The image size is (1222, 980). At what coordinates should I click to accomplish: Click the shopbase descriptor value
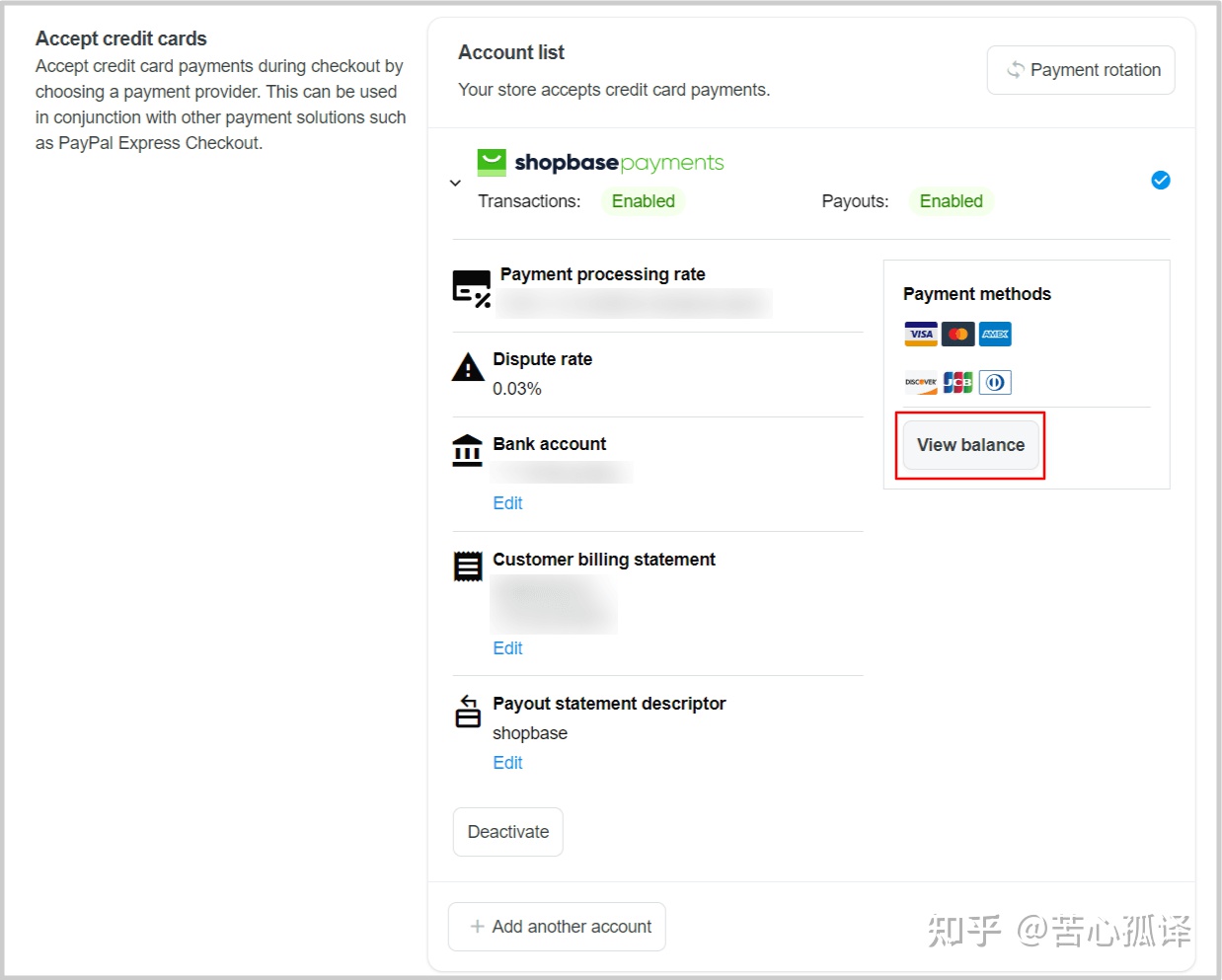click(x=530, y=733)
